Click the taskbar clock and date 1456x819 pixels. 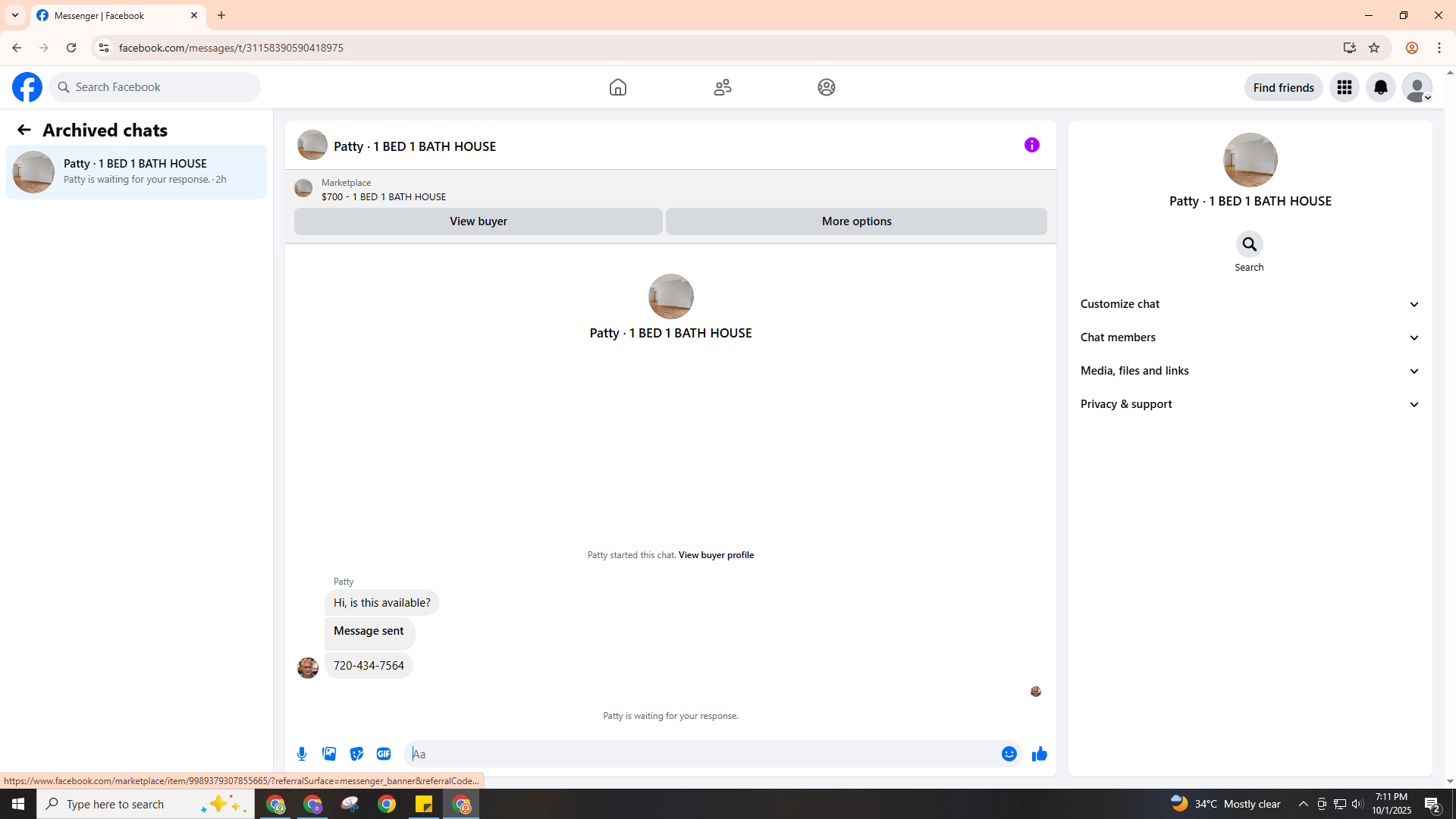(x=1392, y=804)
